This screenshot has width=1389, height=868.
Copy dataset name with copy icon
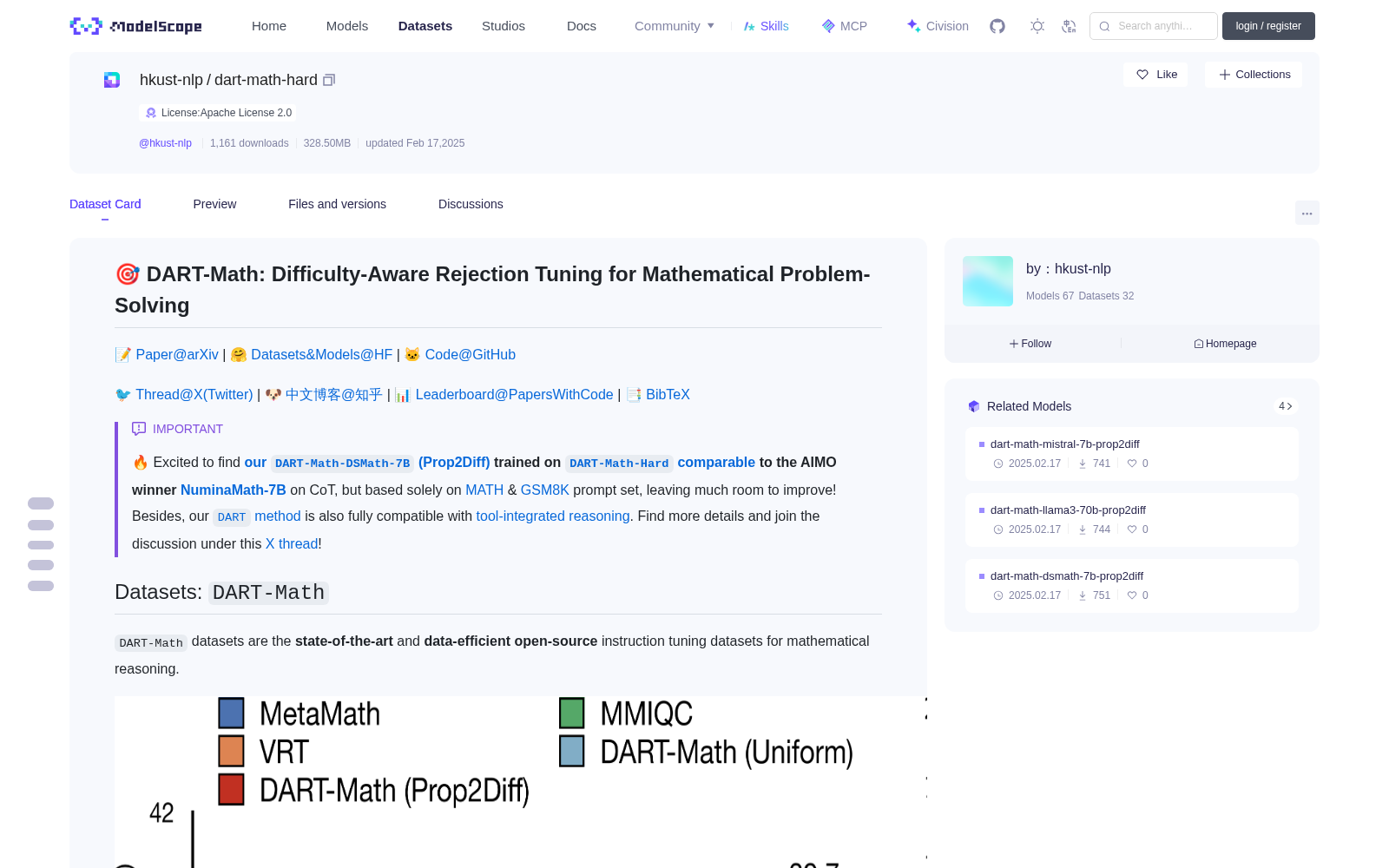(329, 80)
